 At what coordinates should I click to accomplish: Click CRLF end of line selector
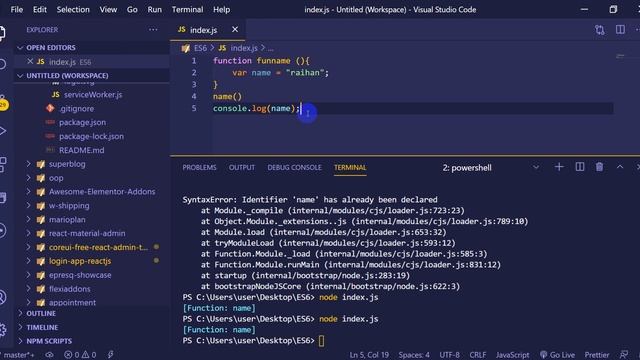(x=478, y=355)
